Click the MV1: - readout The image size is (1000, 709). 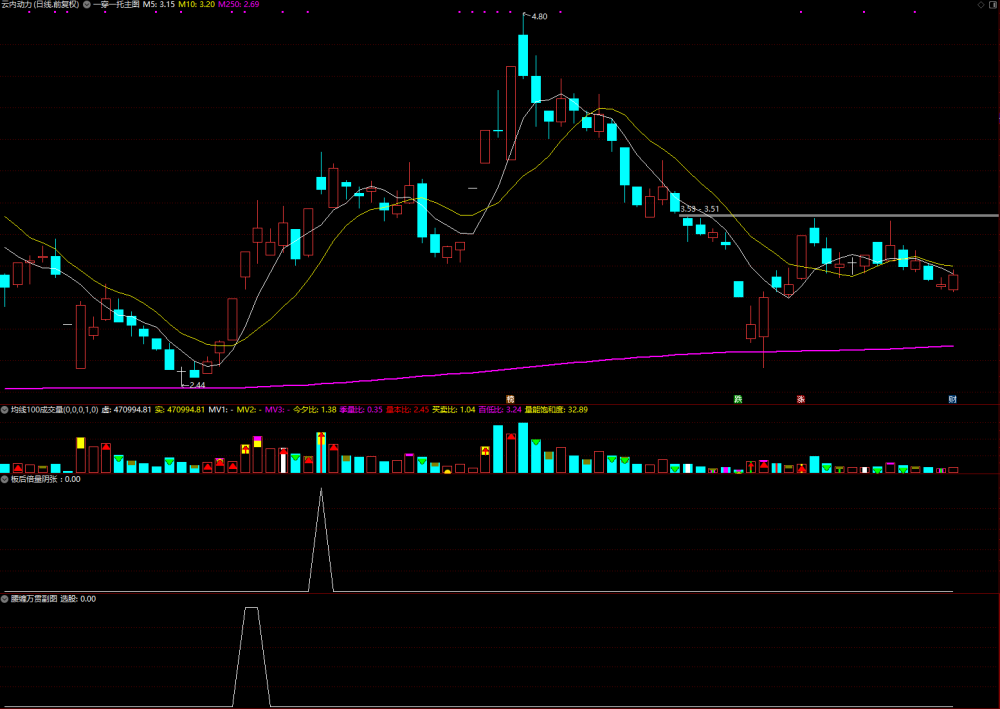(221, 410)
